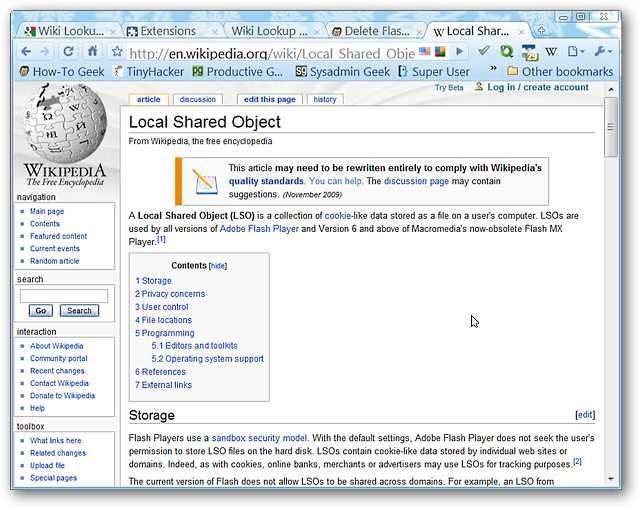
Task: Jump to 7 External links section
Action: click(163, 385)
